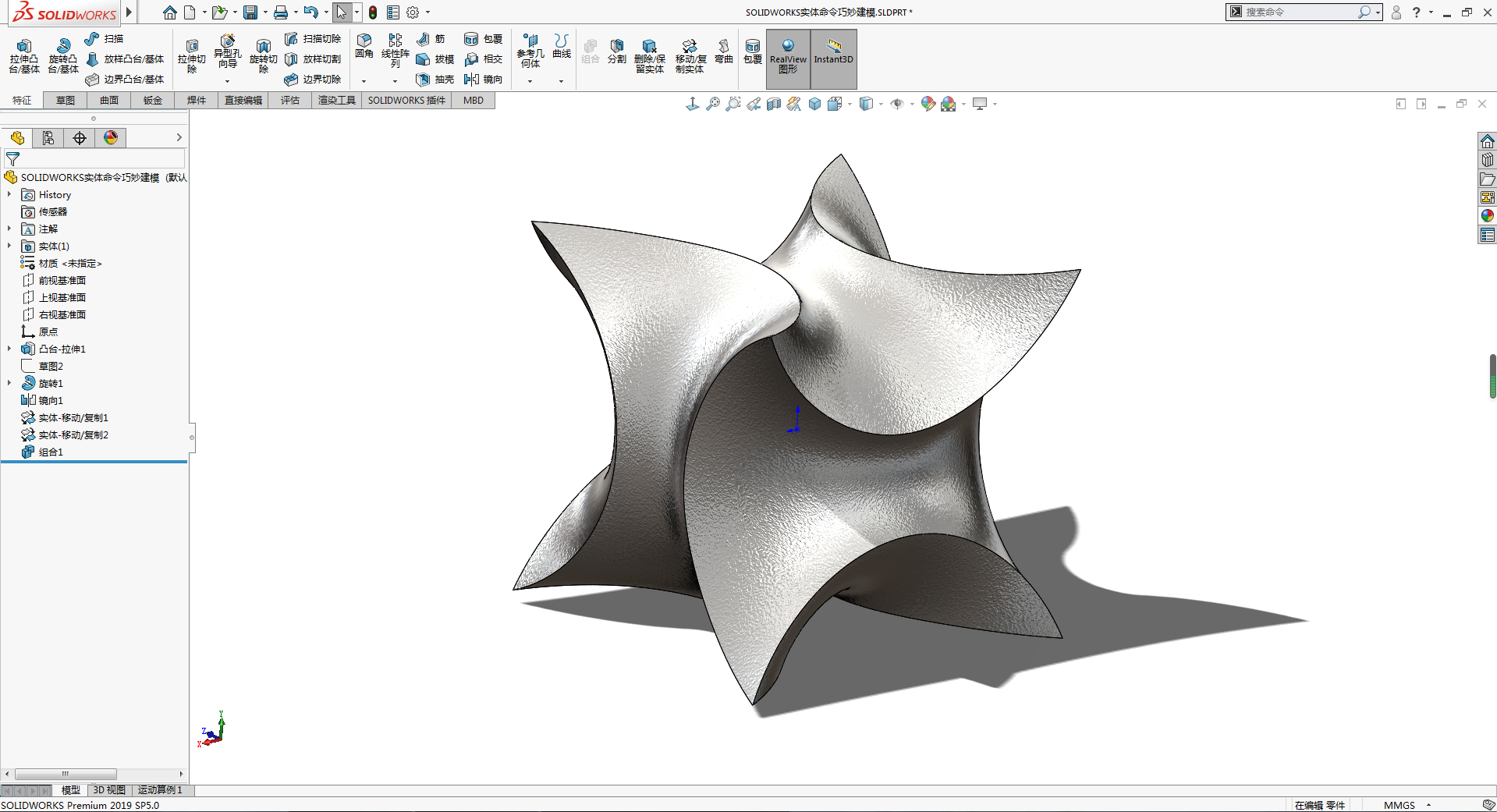The height and width of the screenshot is (812, 1497).
Task: Select the Shell (抽壳) tool
Action: (x=435, y=80)
